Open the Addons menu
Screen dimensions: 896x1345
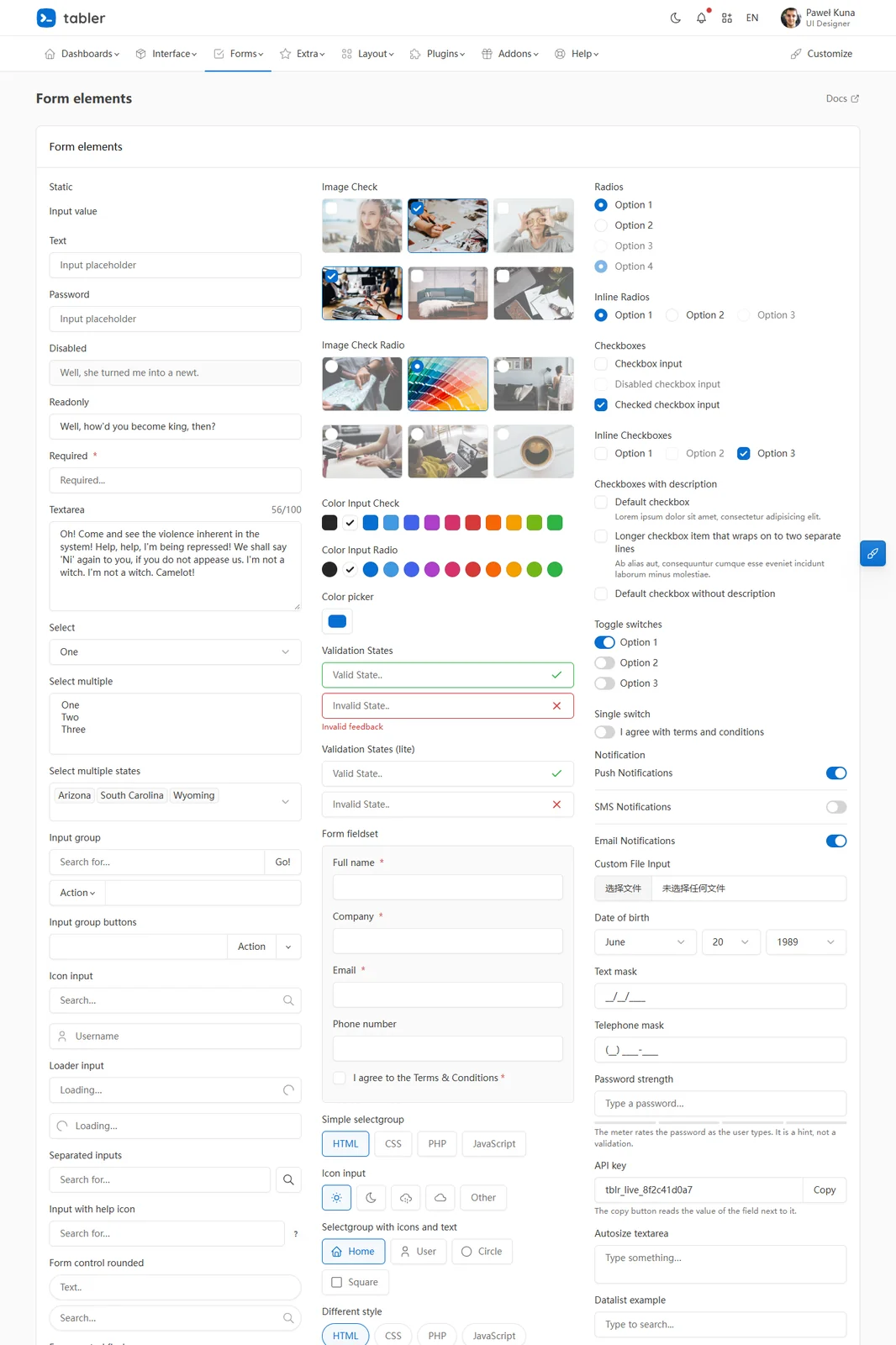click(x=510, y=54)
